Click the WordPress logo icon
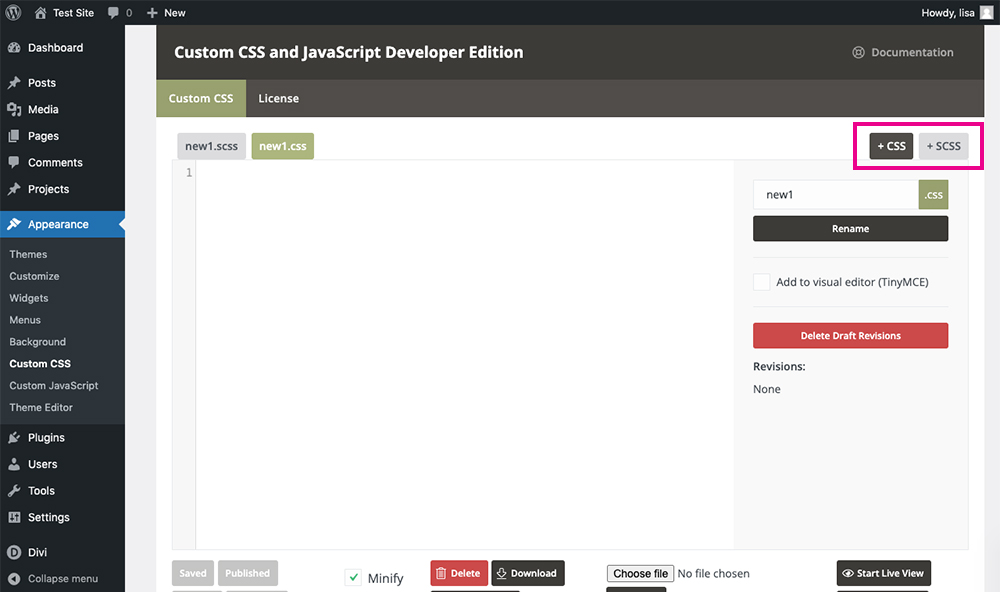Viewport: 1000px width, 592px height. (x=13, y=13)
